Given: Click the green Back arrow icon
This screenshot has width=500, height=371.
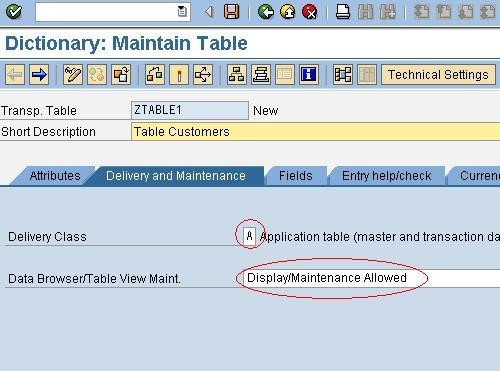Looking at the screenshot, I should coord(266,12).
